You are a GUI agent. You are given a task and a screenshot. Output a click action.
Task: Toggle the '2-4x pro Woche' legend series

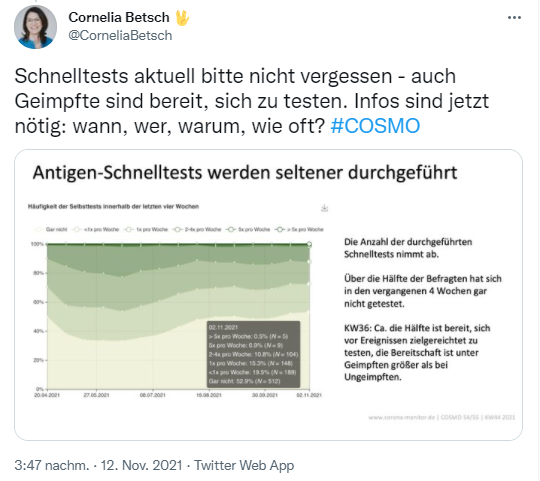point(197,229)
